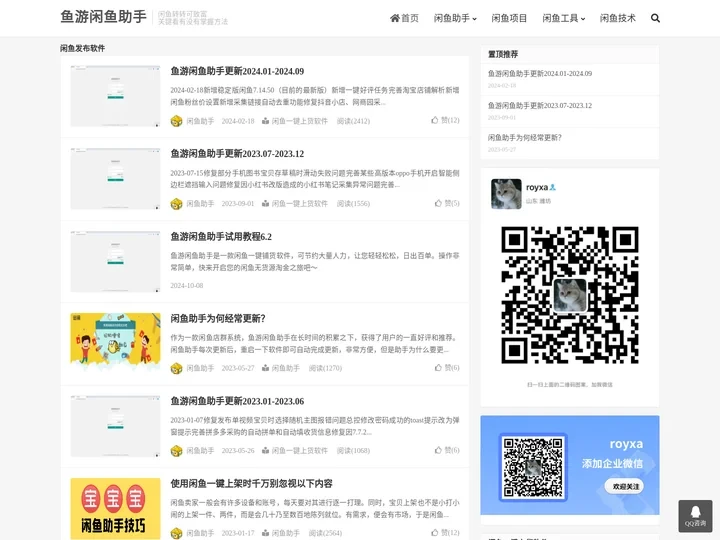
Task: Click author avatar icon on 2023.07-2023.12 post
Action: (176, 204)
